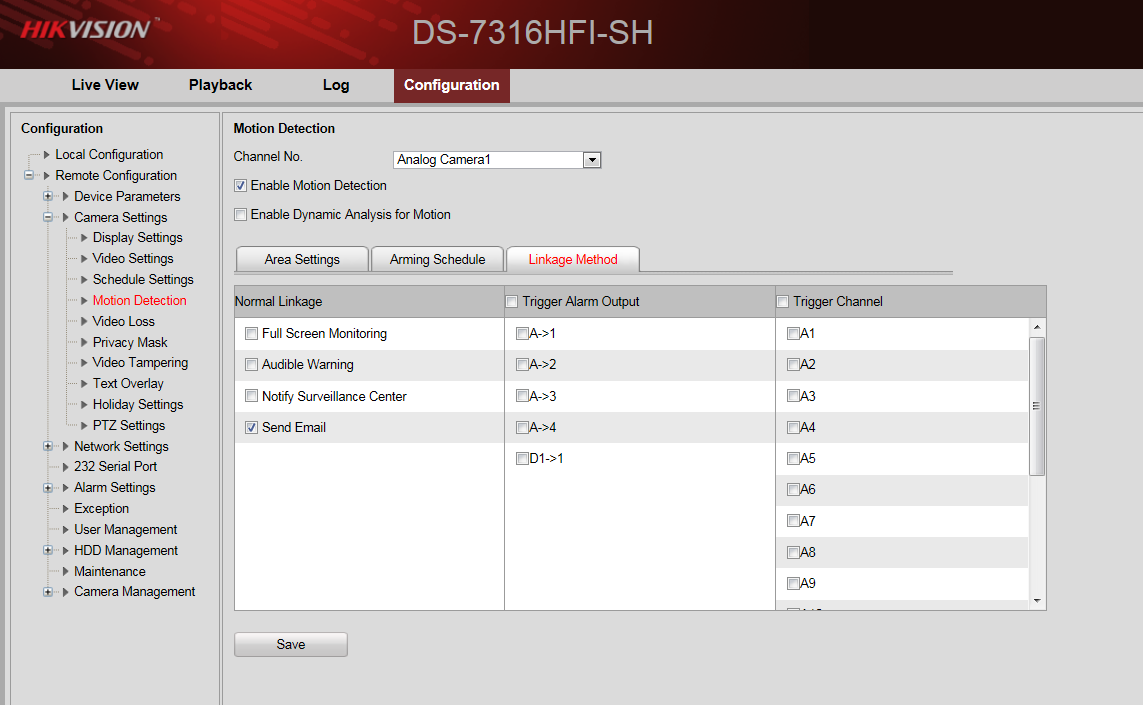Click Trigger Channel scrollbar thumb
The height and width of the screenshot is (705, 1143).
click(x=1037, y=406)
